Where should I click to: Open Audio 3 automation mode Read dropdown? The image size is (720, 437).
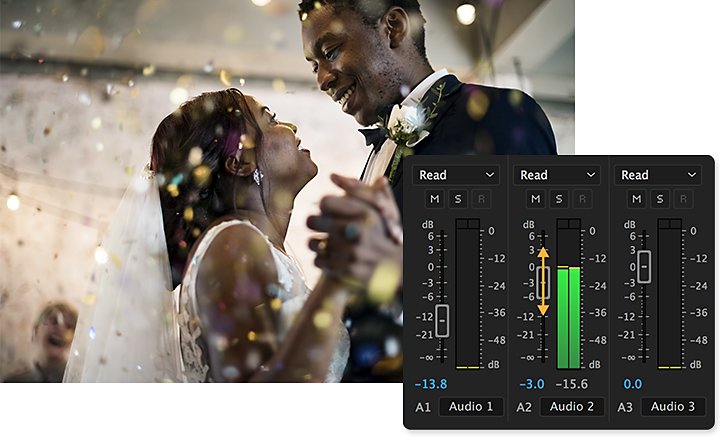tap(658, 175)
